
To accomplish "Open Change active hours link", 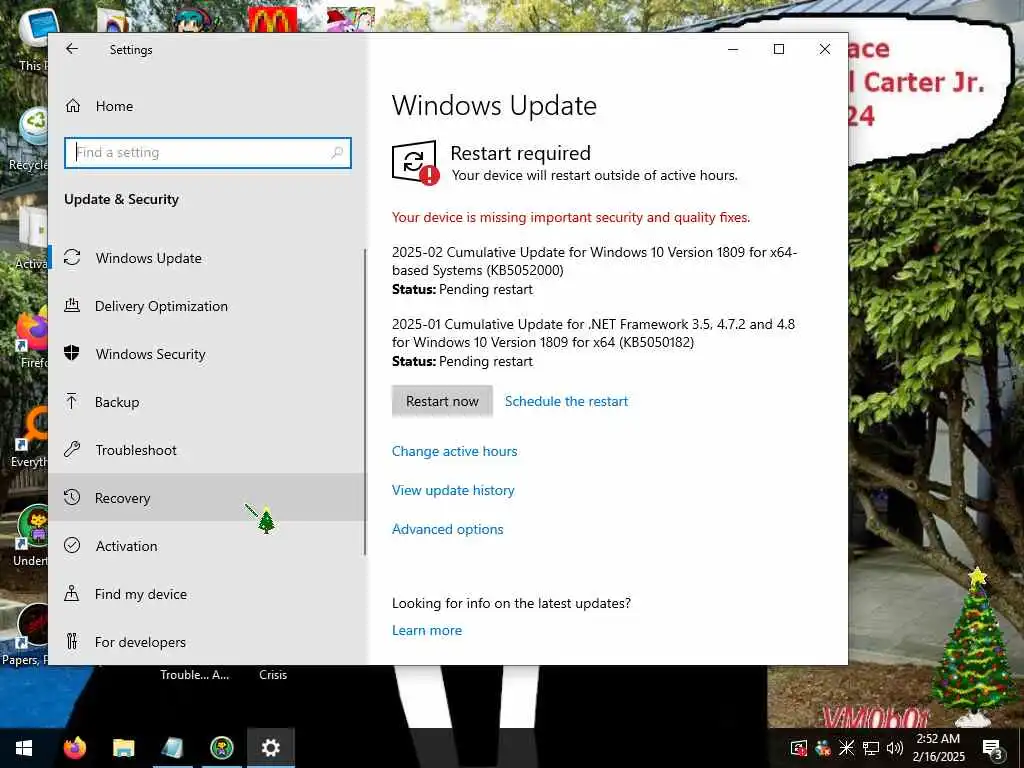I will click(x=455, y=451).
